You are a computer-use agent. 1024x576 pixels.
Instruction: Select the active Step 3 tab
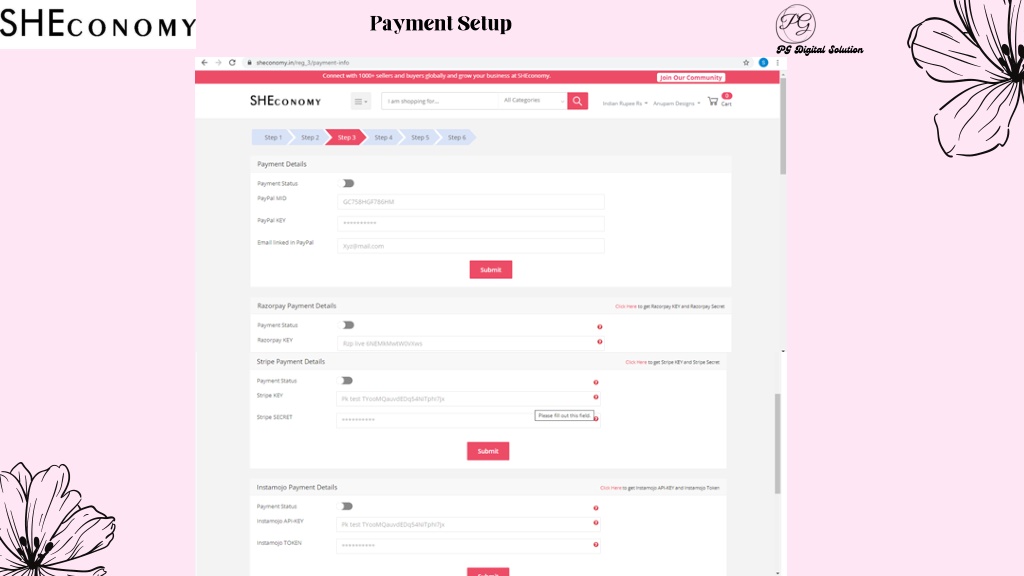coord(346,137)
